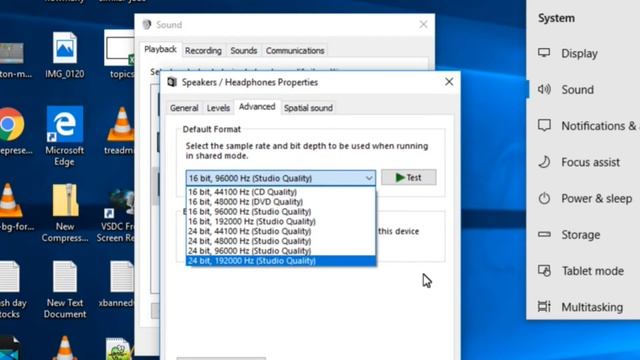
Task: Choose 24 bit, 44100 Hz (Studio Quality)
Action: (281, 231)
